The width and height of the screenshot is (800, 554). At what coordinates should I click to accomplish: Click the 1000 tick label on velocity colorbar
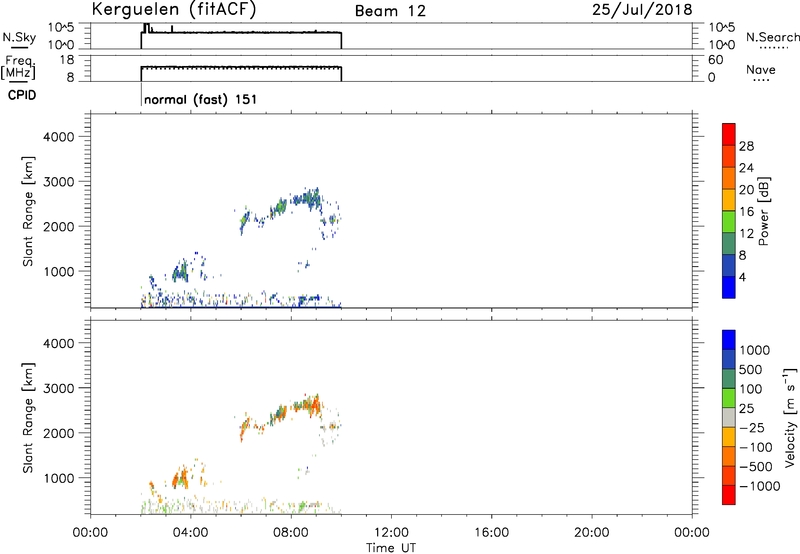coord(755,350)
